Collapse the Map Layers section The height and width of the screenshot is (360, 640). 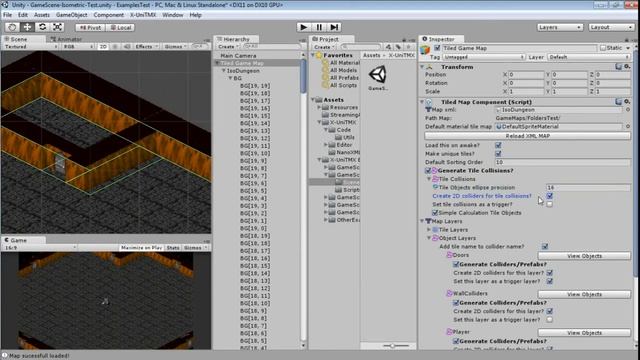coord(422,221)
